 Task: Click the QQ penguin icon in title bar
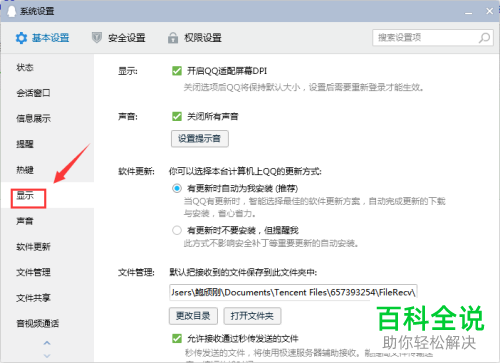click(x=12, y=11)
